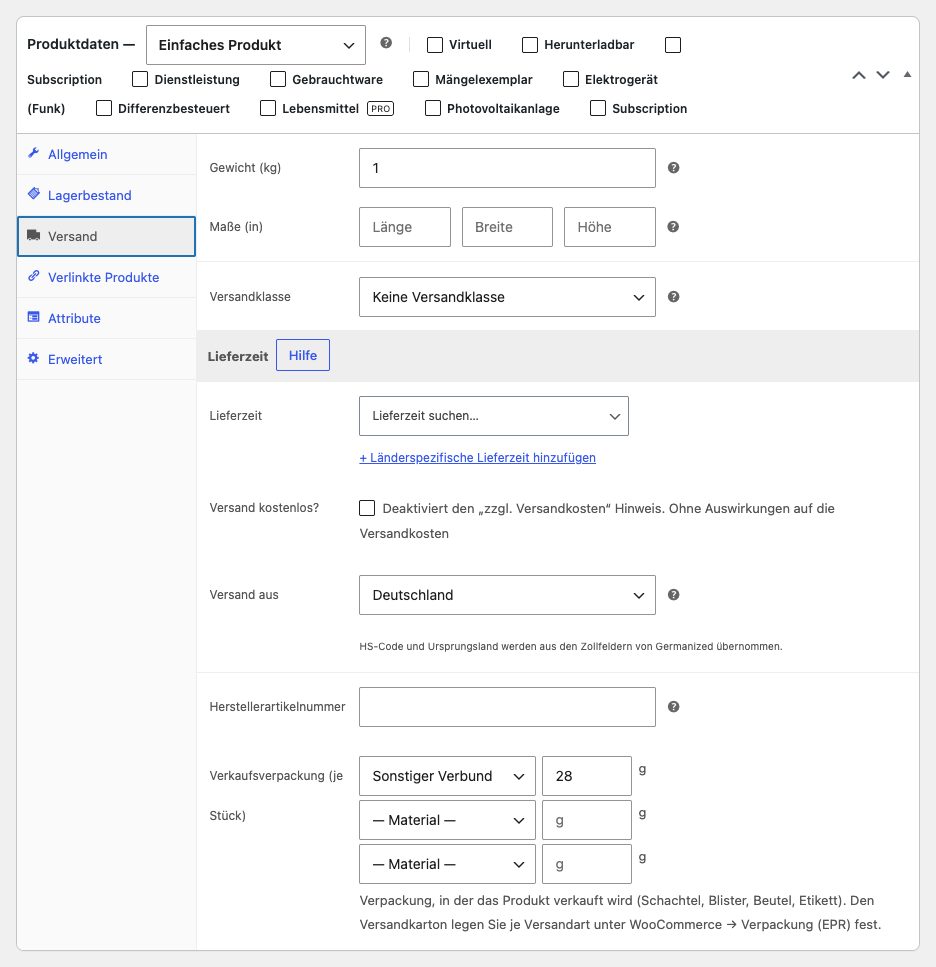The height and width of the screenshot is (967, 936).
Task: Open the Einfaches Produkt type dropdown
Action: [256, 45]
